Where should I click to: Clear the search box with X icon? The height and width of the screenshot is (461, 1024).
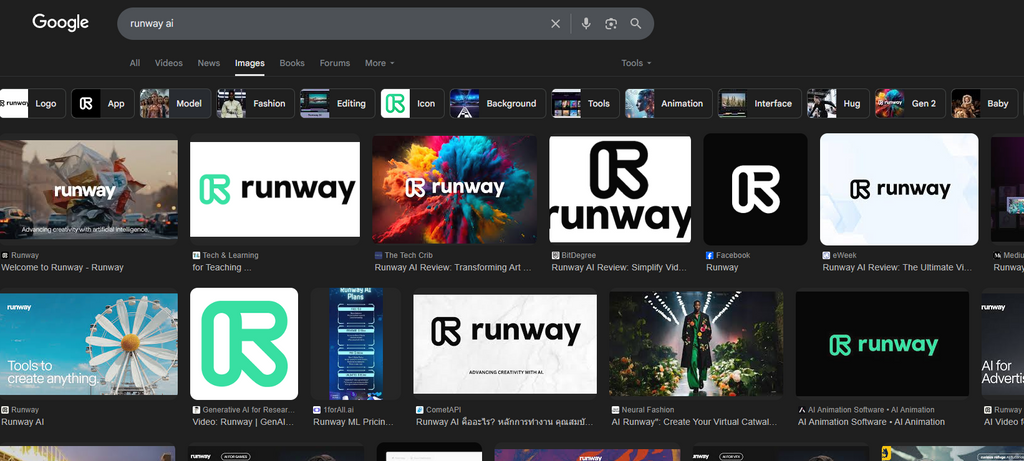tap(555, 24)
